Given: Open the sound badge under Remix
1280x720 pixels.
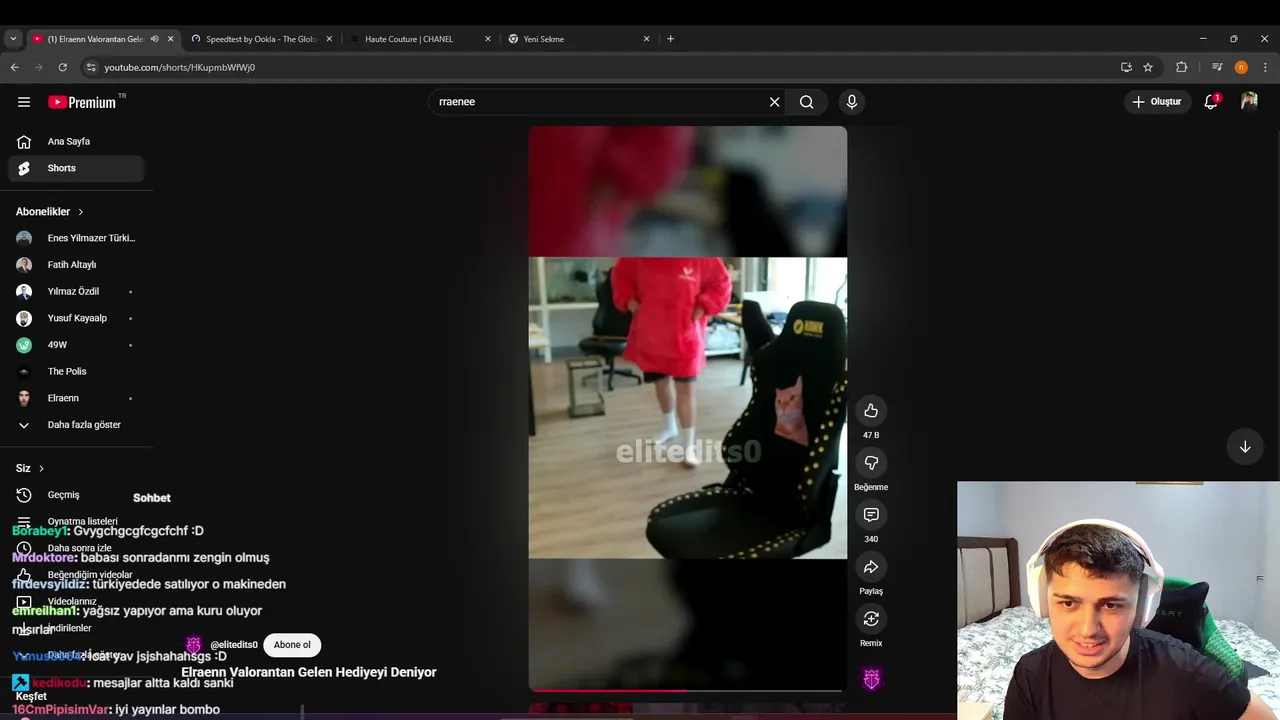Looking at the screenshot, I should coord(871,679).
